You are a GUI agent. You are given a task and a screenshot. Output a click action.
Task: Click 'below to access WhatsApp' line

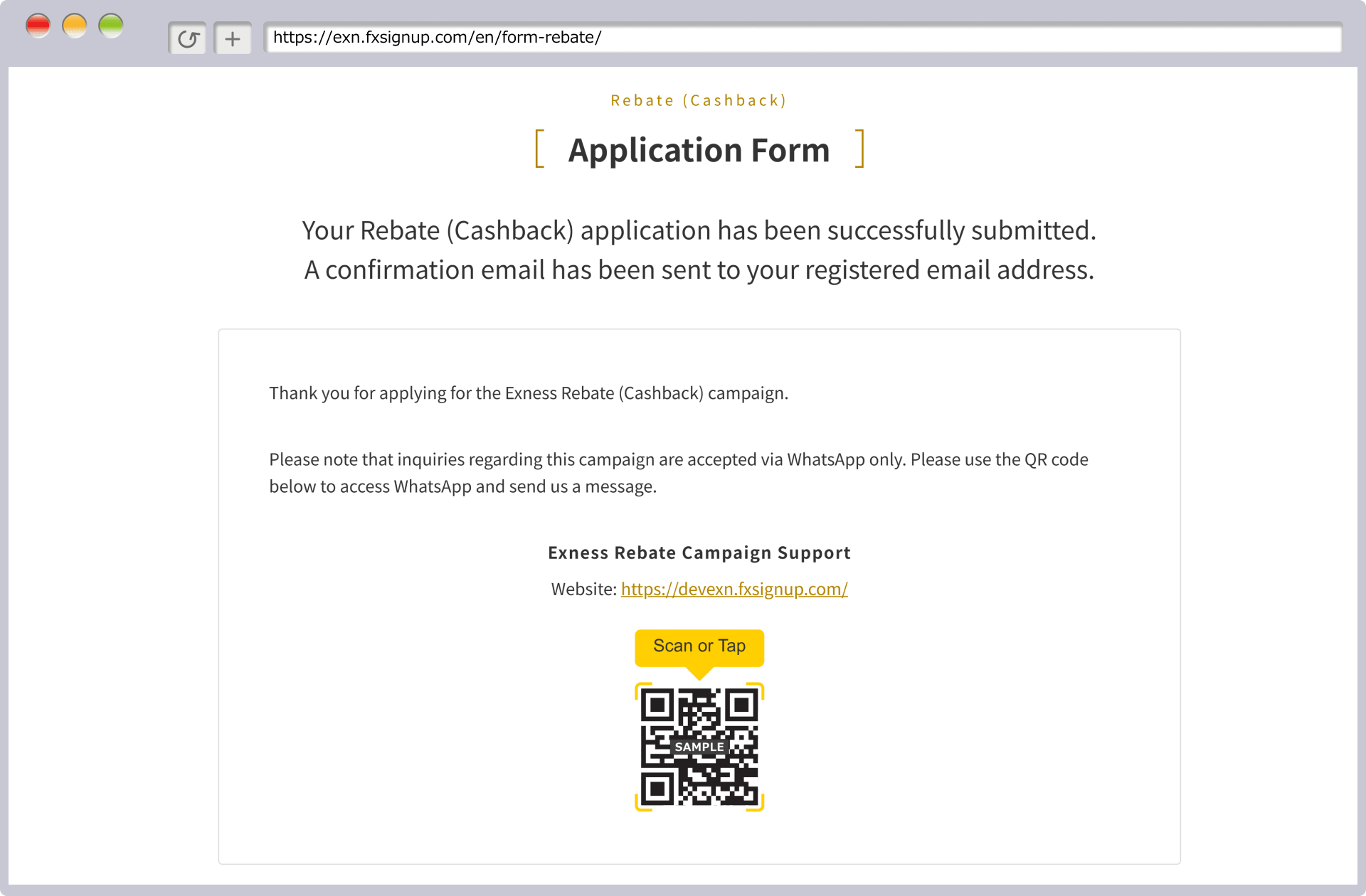point(462,486)
